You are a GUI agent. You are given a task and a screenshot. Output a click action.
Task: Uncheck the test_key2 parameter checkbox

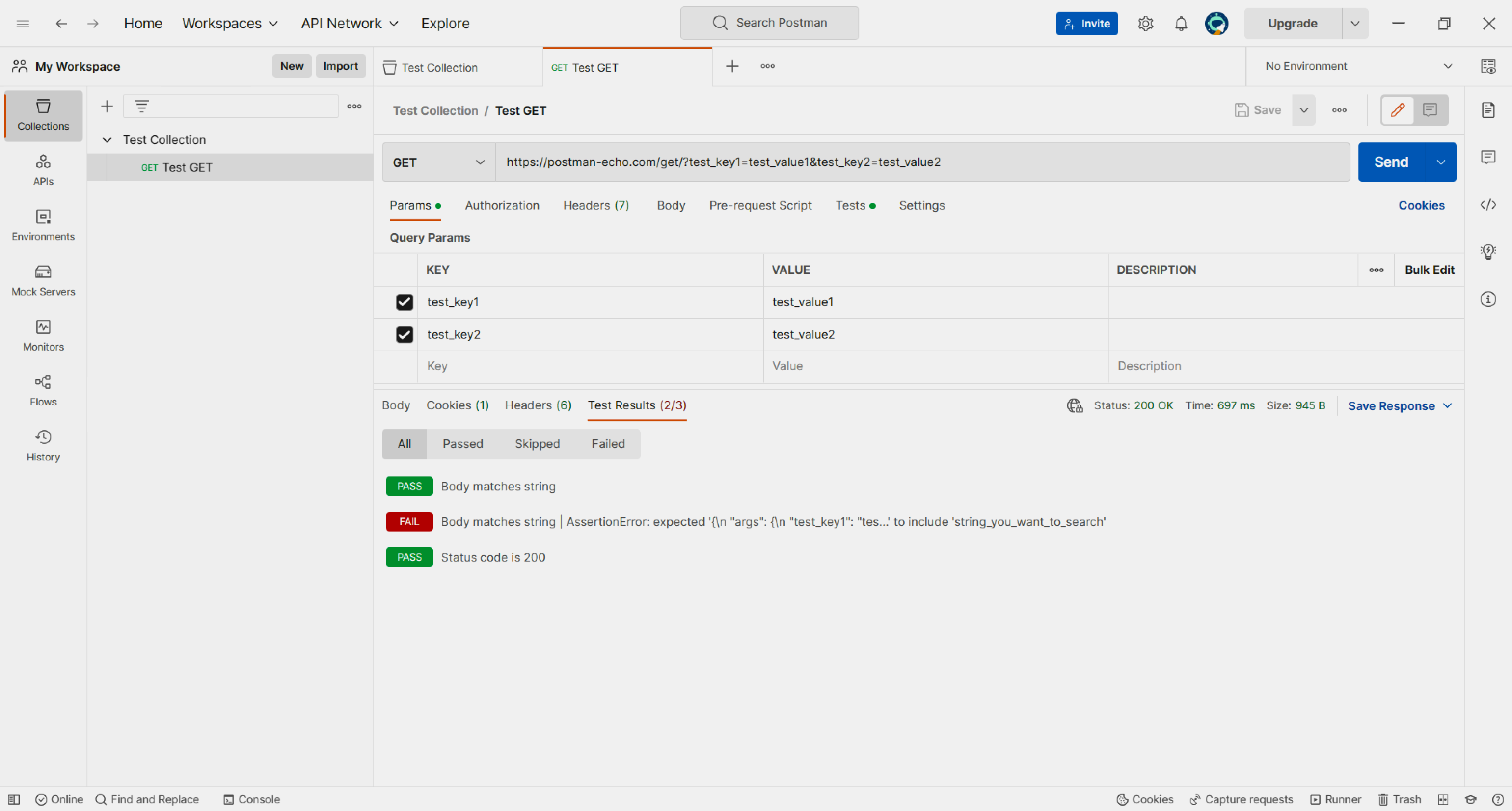pos(404,334)
